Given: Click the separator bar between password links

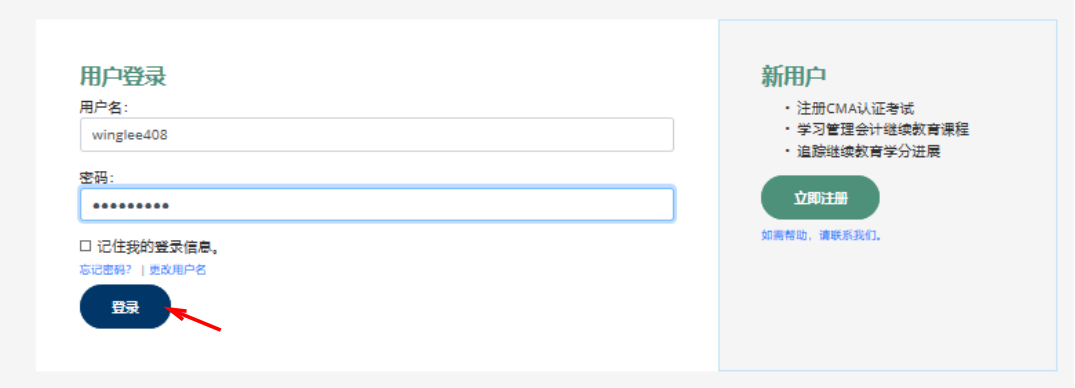Looking at the screenshot, I should [x=142, y=270].
